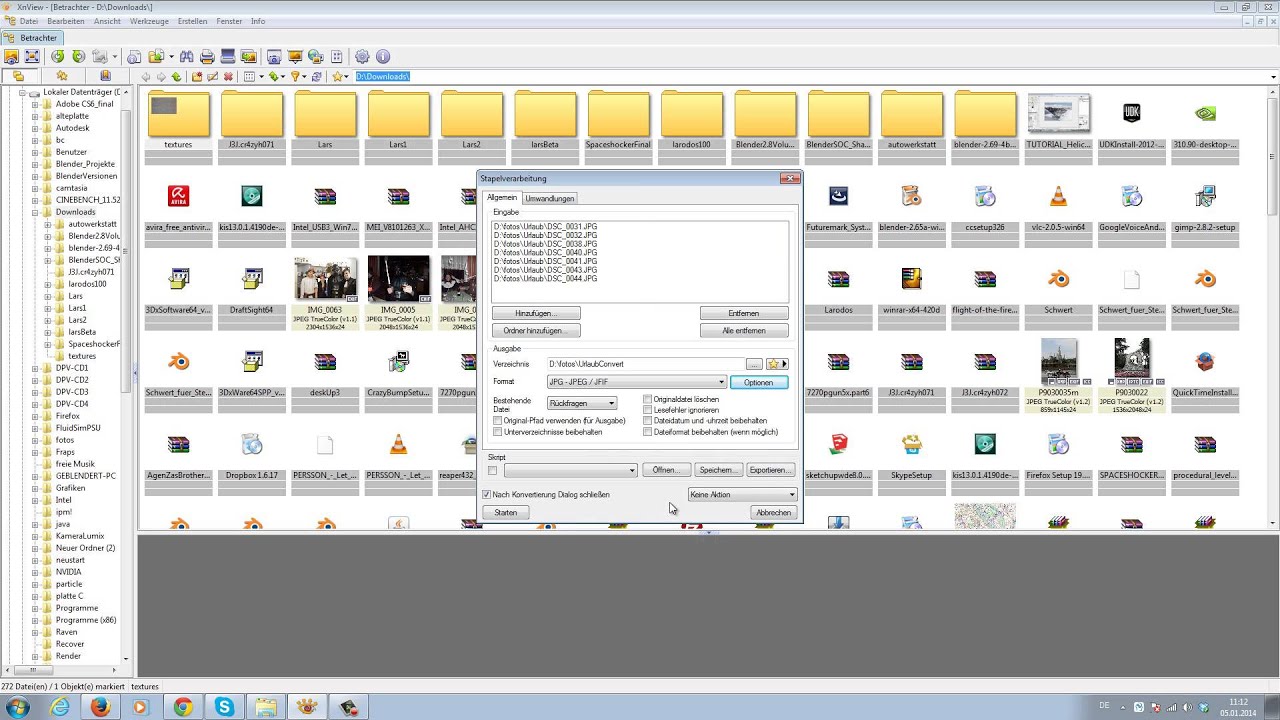Click the 'Alle entfernen' button
1280x720 pixels.
click(744, 330)
